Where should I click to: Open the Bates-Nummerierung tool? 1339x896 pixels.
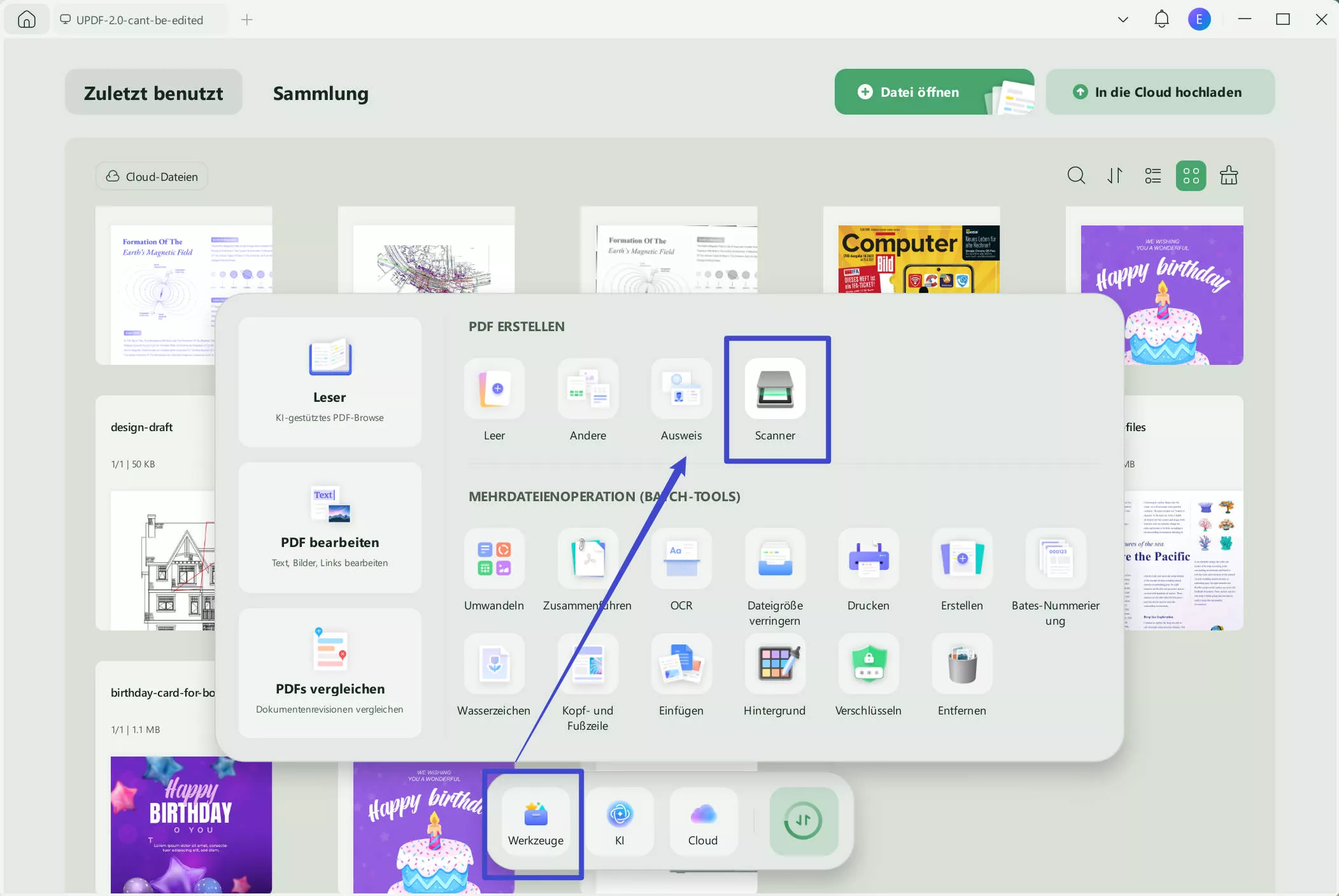1056,558
